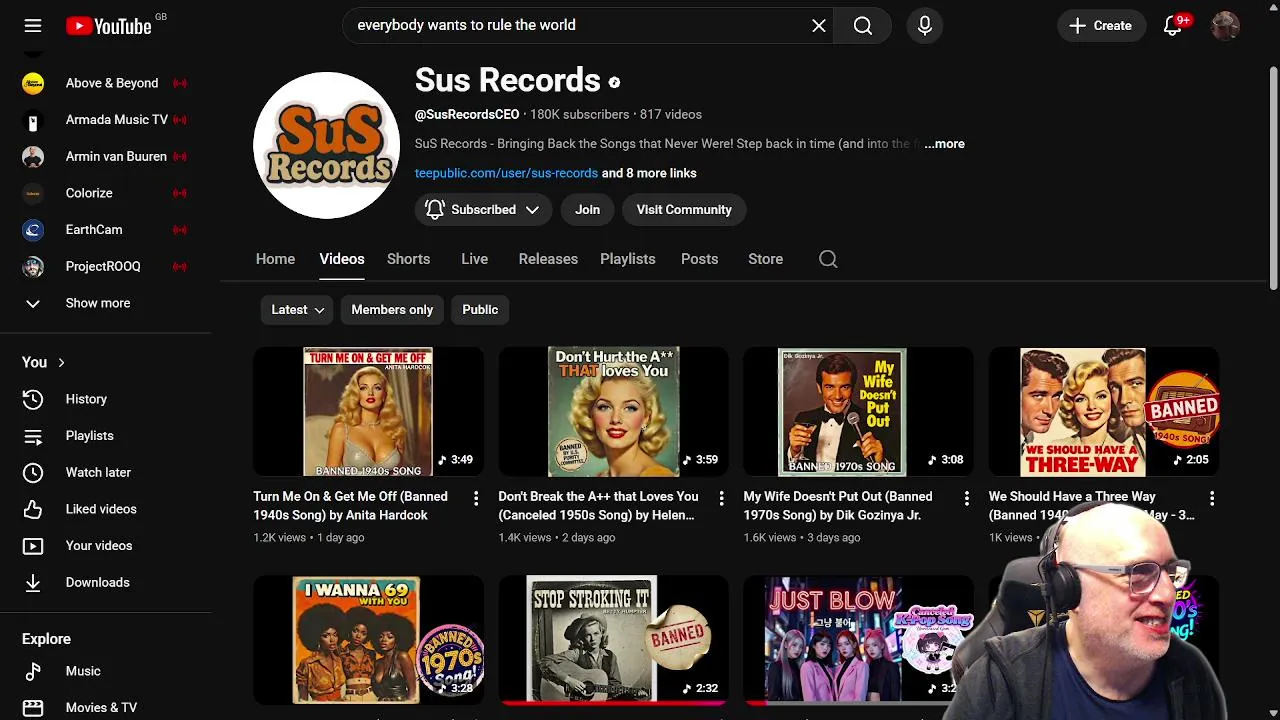Switch to the Home tab

[x=275, y=259]
